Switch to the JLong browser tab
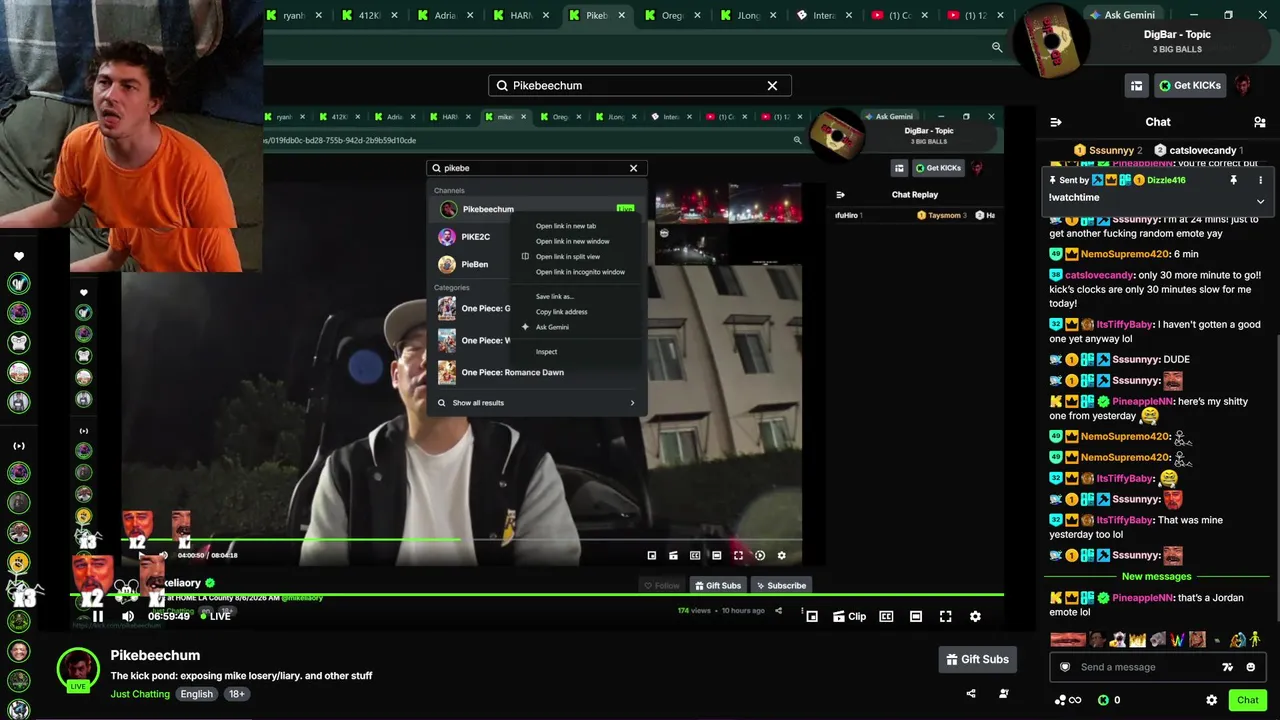Viewport: 1280px width, 720px height. [x=748, y=15]
